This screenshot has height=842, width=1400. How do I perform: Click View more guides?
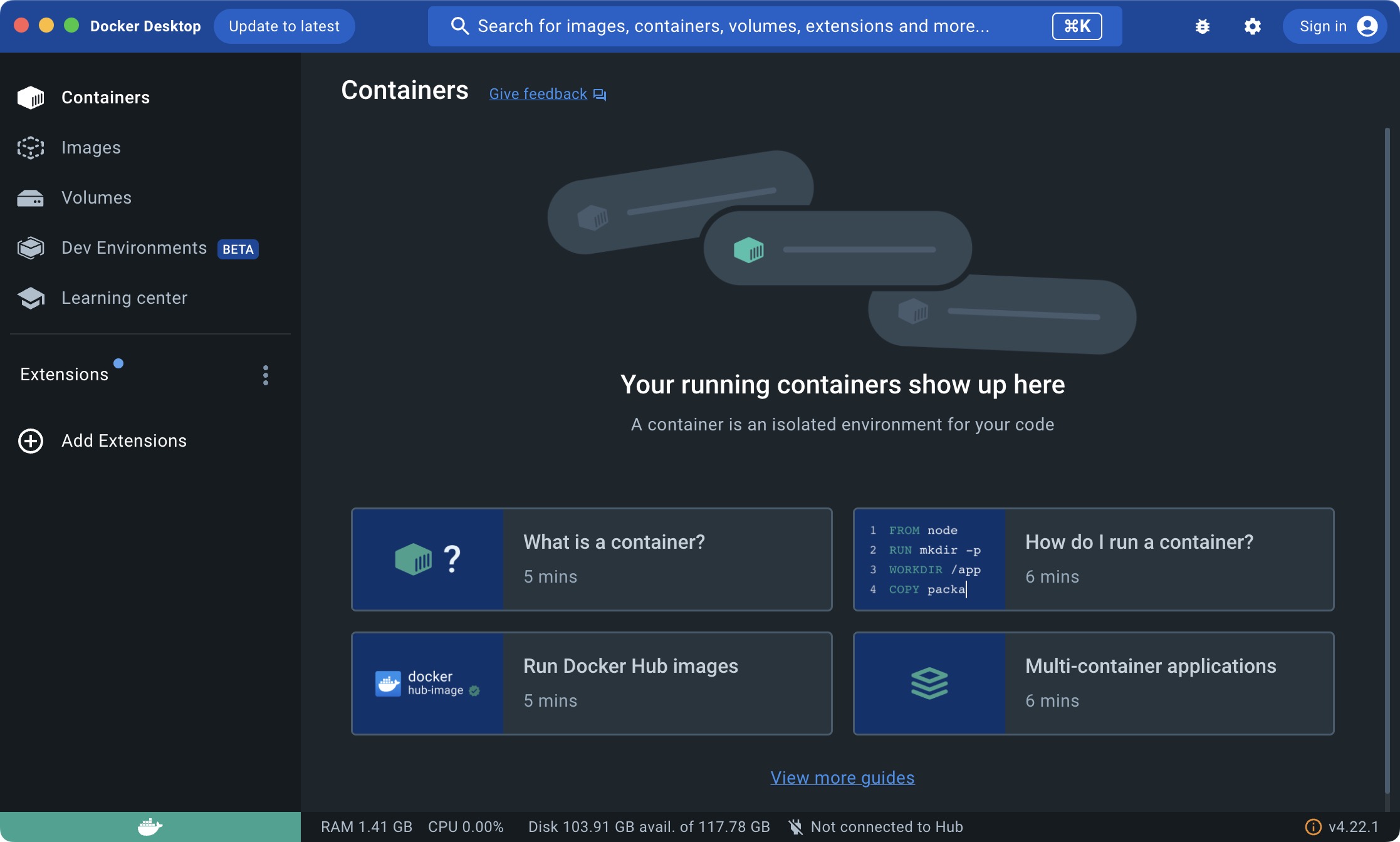842,777
